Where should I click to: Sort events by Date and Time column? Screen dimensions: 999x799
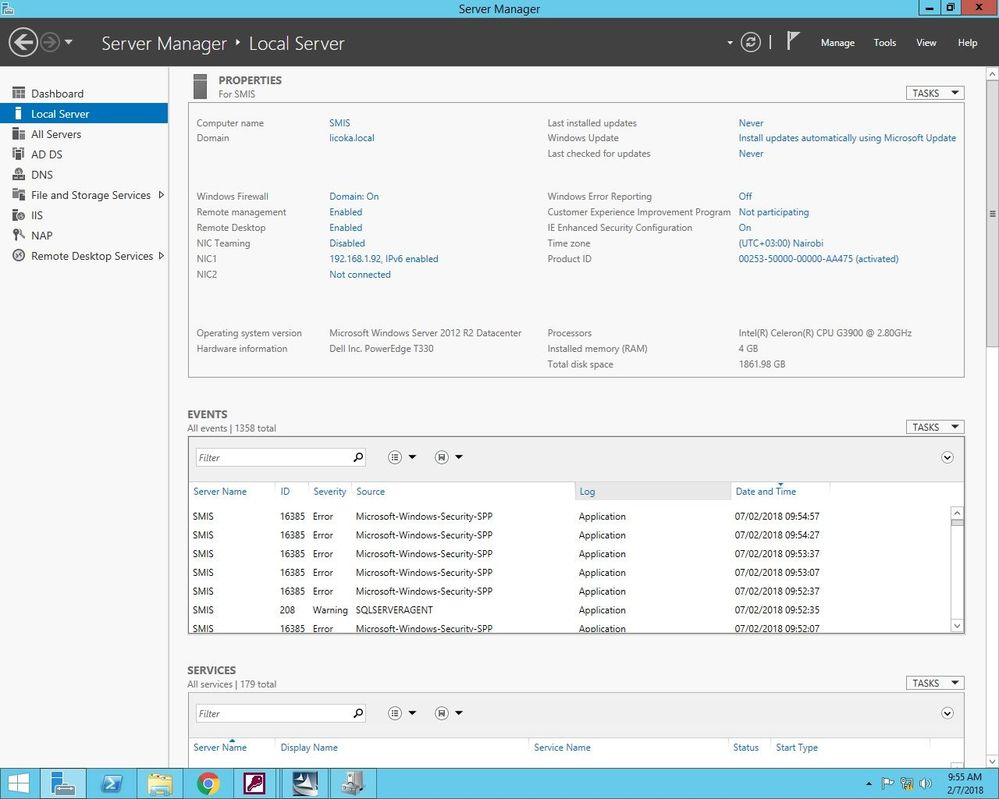click(765, 491)
